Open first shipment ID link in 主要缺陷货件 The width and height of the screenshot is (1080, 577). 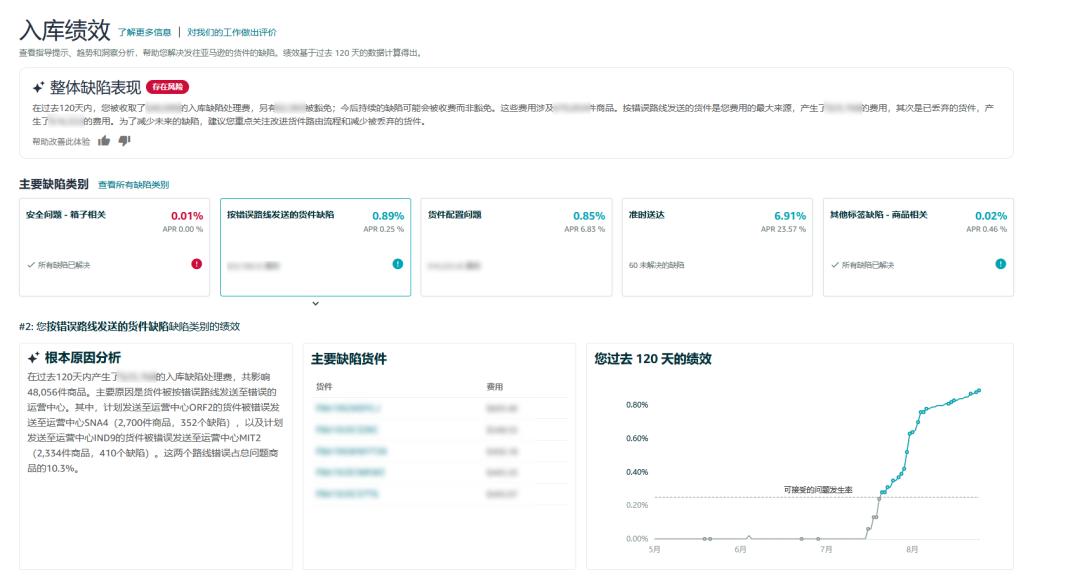pos(348,408)
